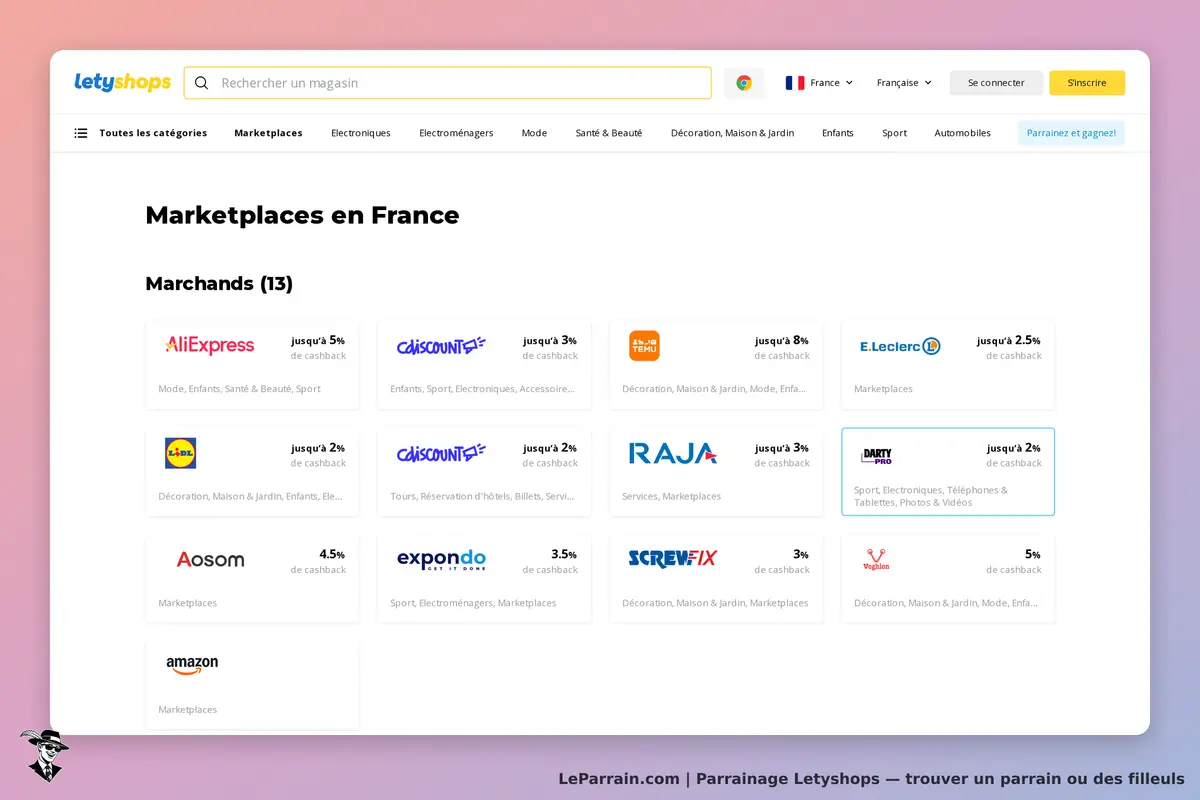The image size is (1200, 800).
Task: Open Toutes les catégories menu
Action: (x=141, y=133)
